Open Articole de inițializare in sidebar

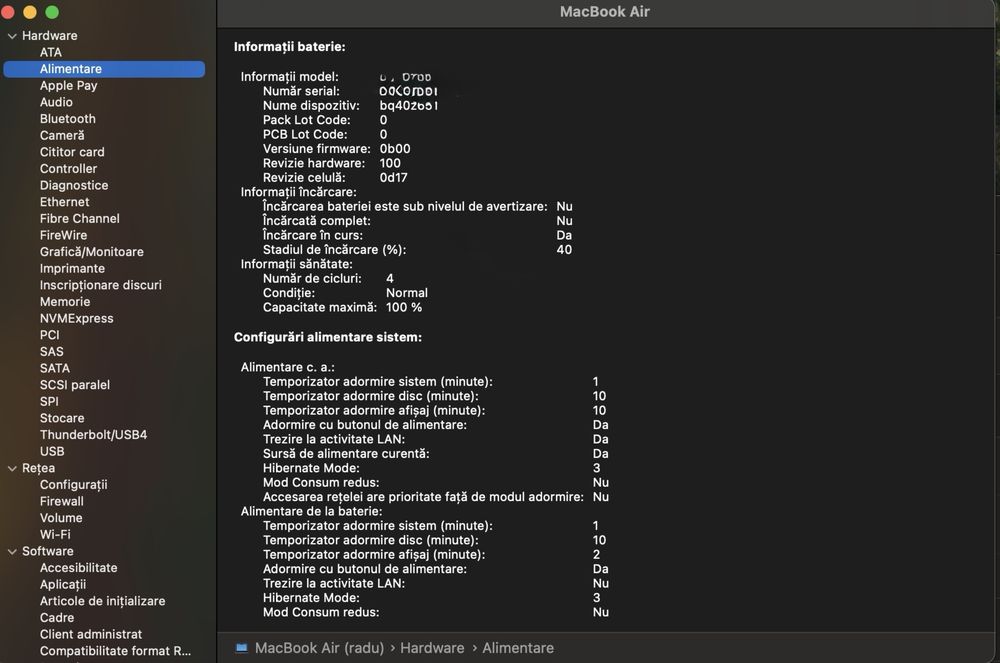click(x=103, y=601)
